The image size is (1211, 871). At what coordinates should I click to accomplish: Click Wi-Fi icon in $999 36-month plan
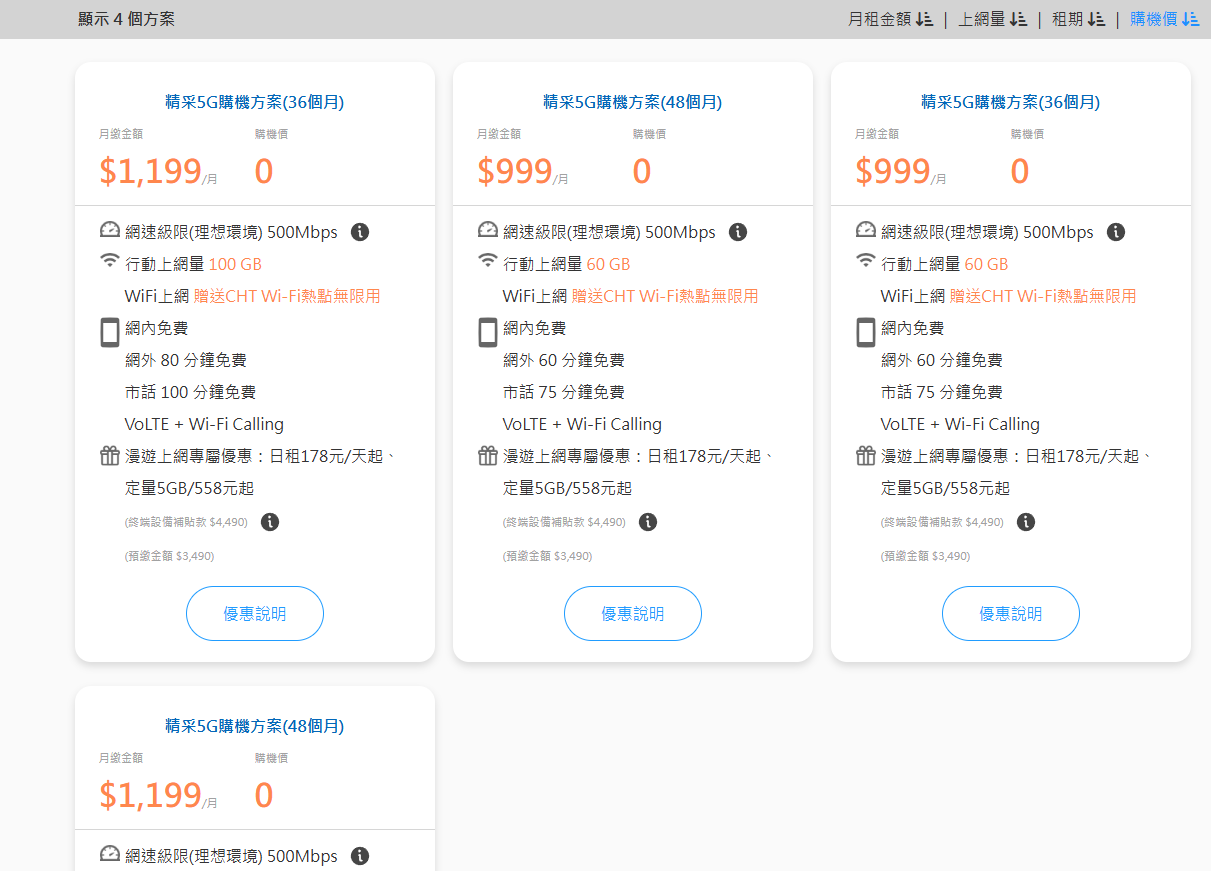point(866,261)
